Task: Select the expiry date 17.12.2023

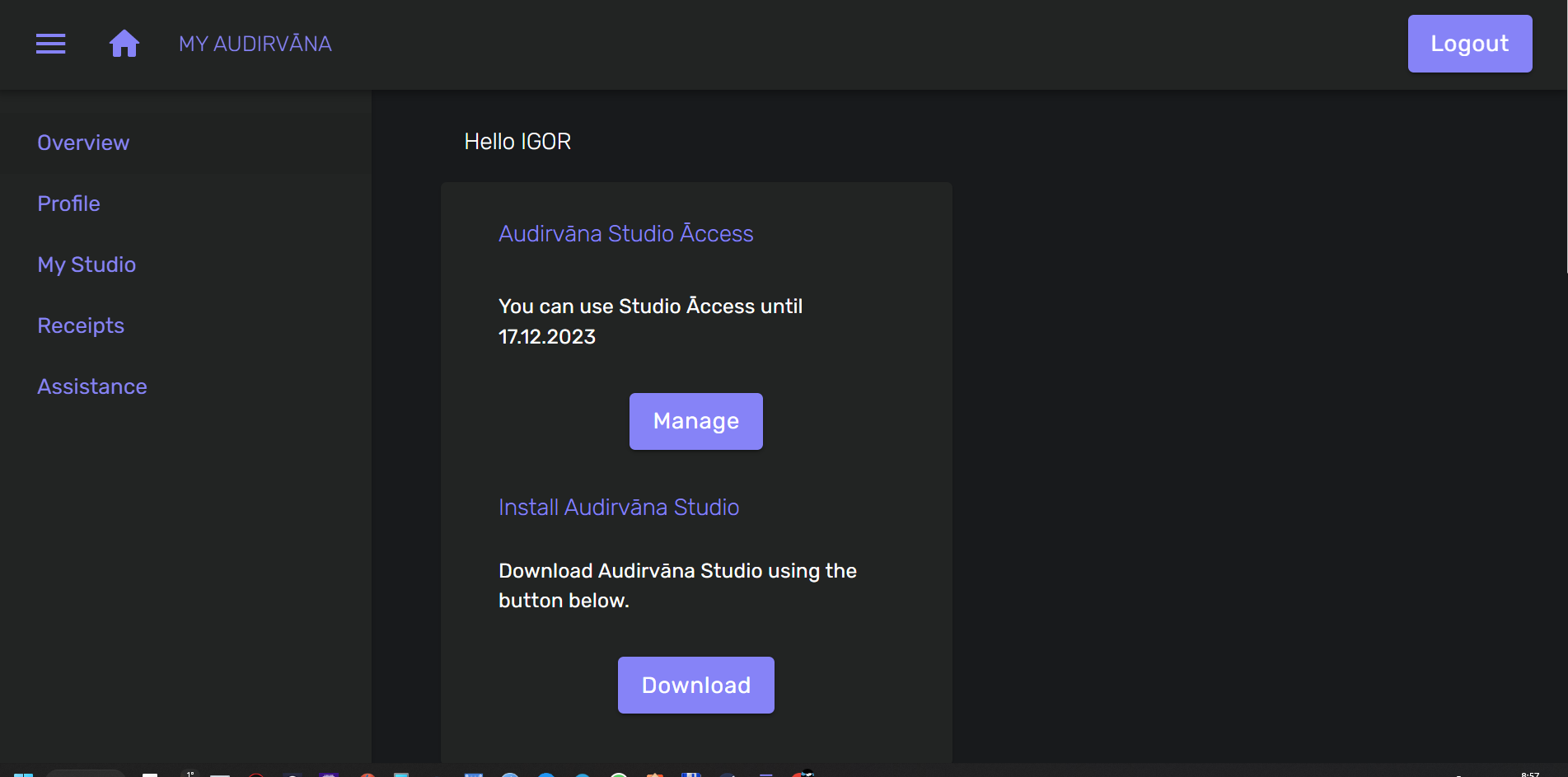Action: coord(547,337)
